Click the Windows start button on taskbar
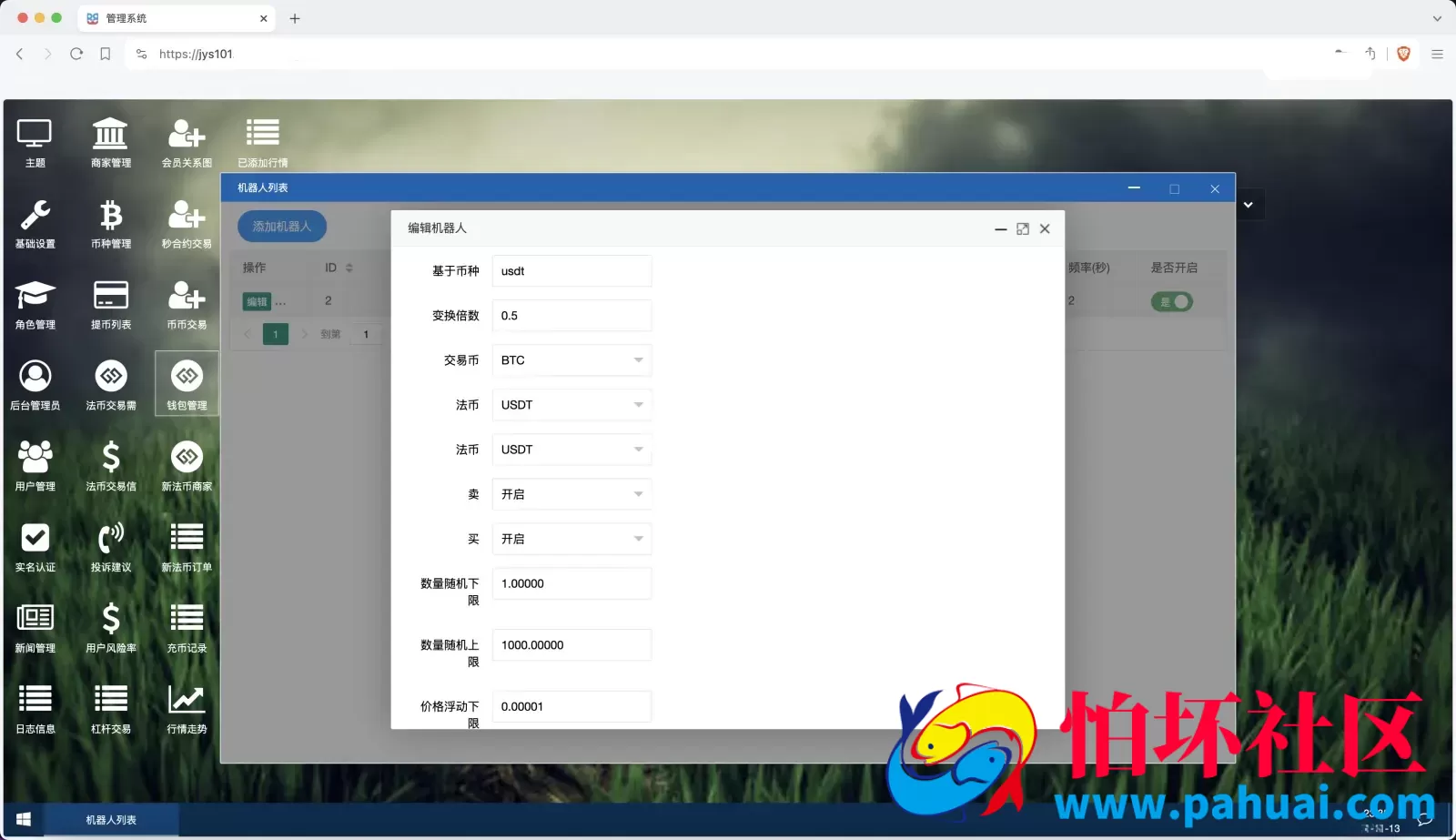 click(24, 820)
